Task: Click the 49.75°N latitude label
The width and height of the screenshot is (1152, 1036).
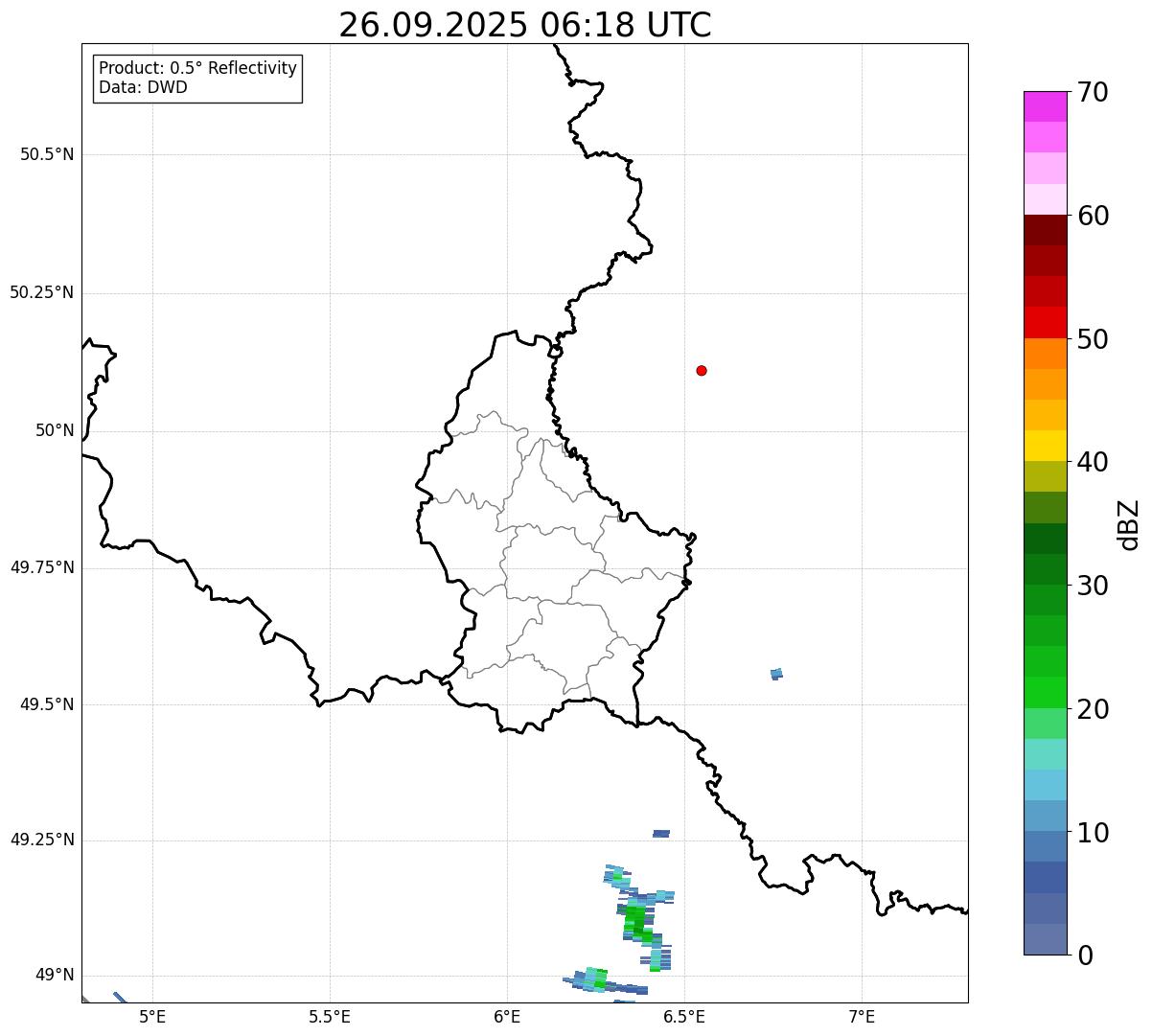Action: pos(42,567)
